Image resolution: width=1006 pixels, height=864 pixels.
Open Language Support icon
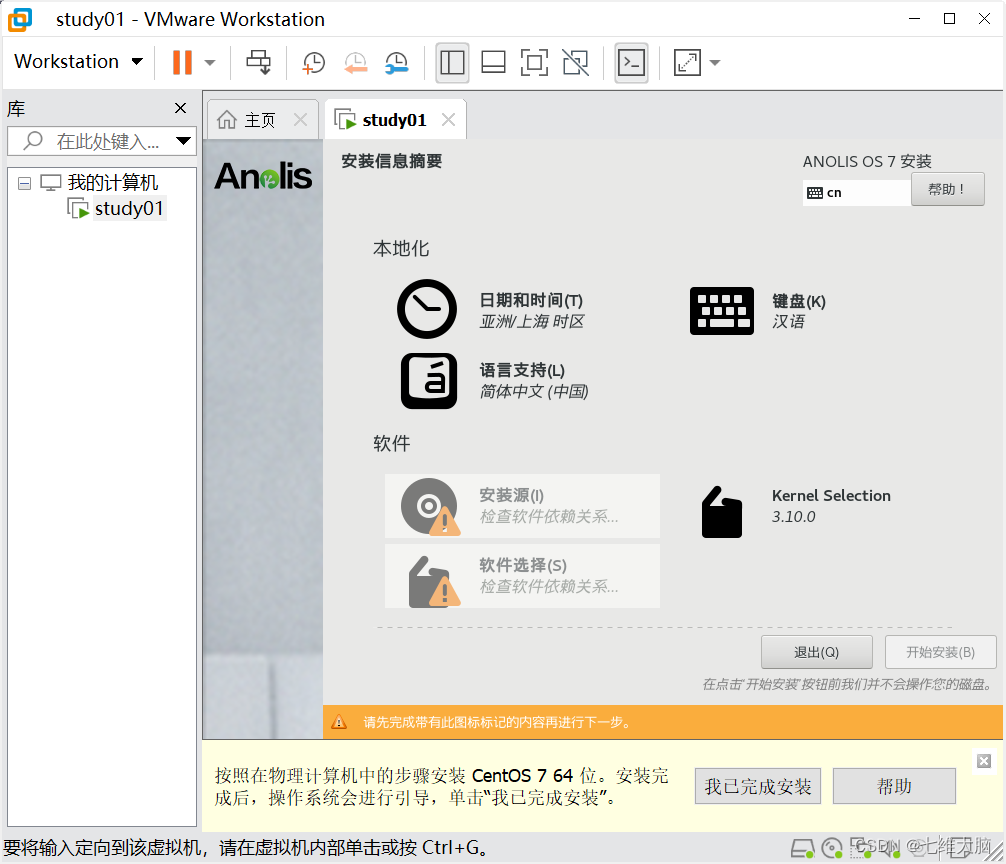tap(429, 381)
